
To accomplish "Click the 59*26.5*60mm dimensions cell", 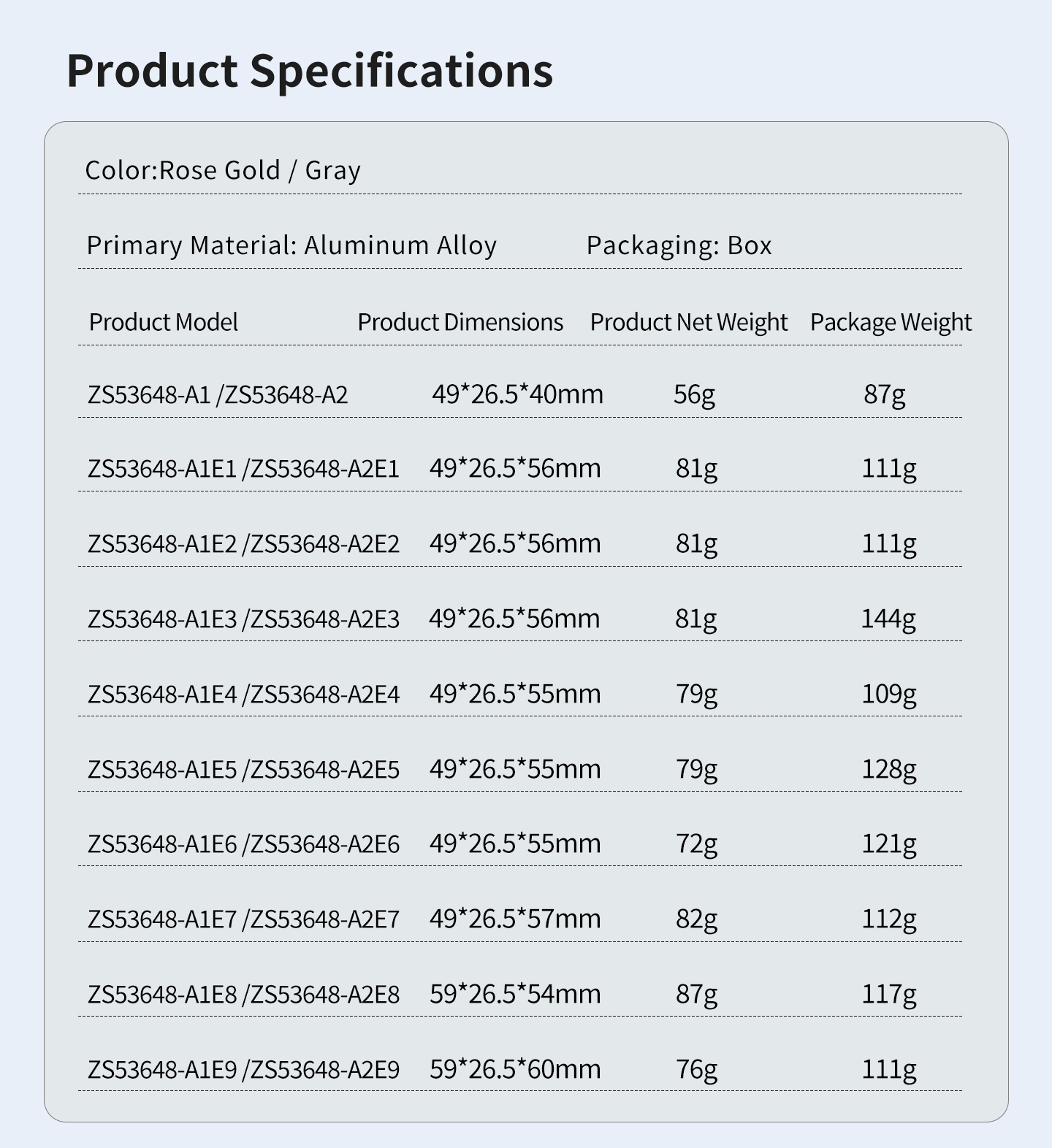I will tap(515, 1069).
